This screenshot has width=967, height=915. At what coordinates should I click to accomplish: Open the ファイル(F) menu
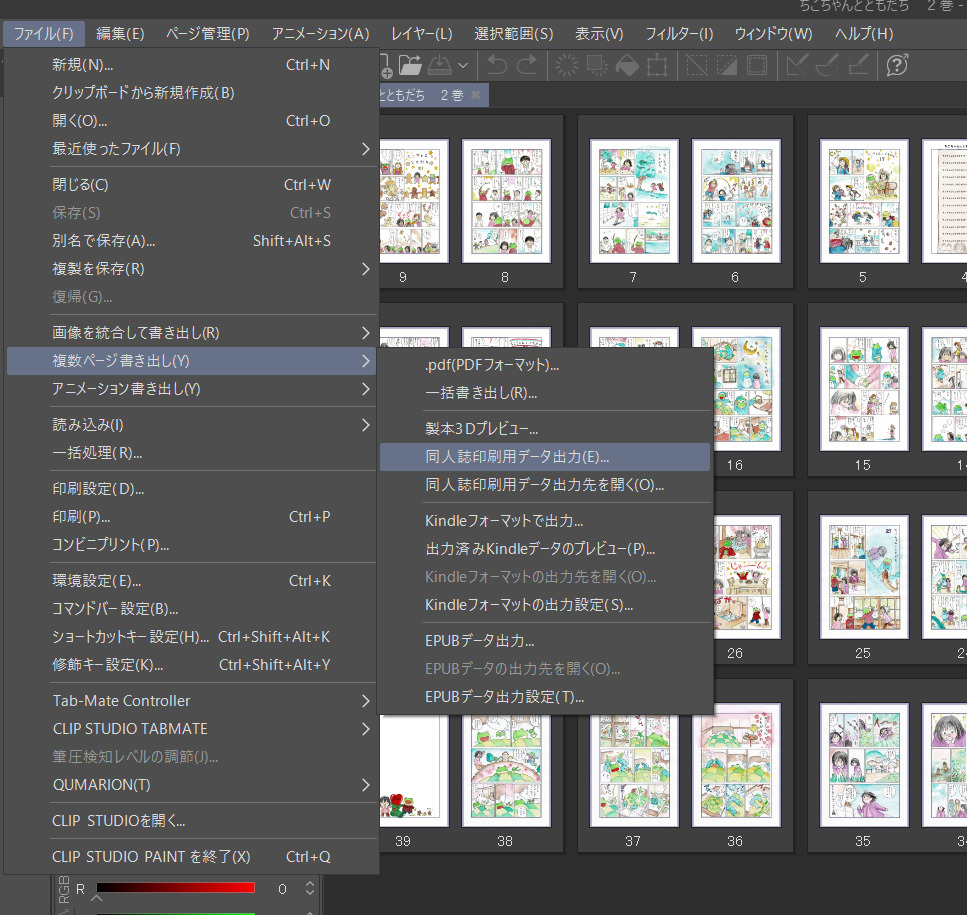pos(43,33)
